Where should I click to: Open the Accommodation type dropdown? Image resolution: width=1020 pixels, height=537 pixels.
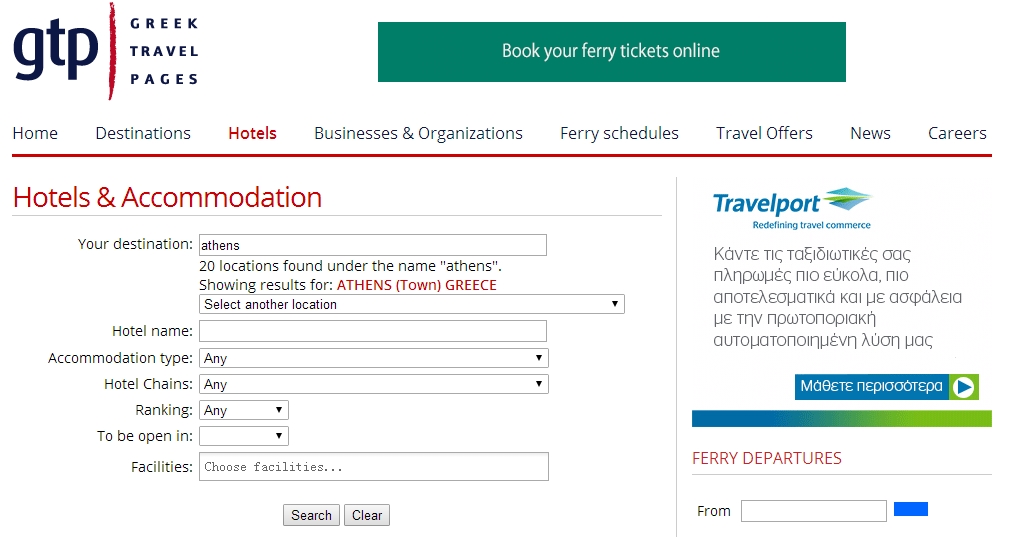(374, 358)
